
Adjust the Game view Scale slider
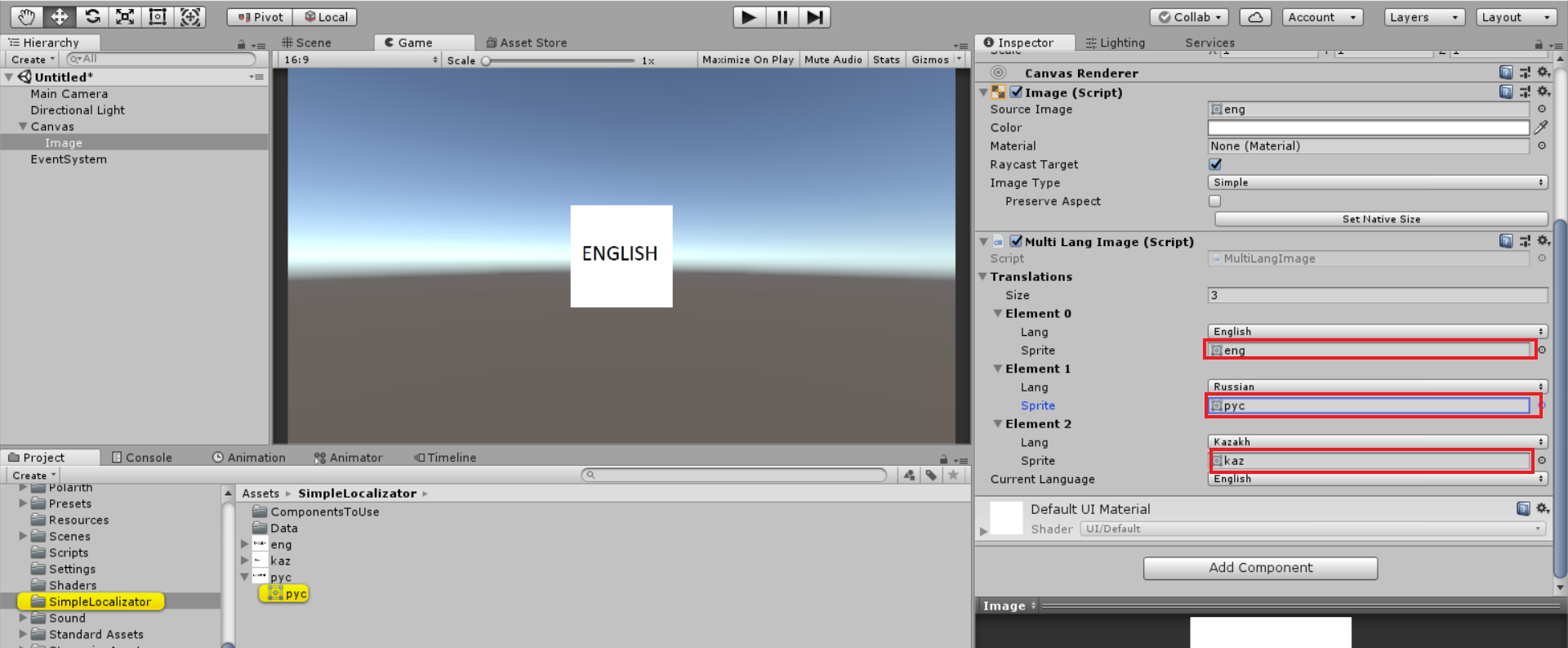point(559,60)
